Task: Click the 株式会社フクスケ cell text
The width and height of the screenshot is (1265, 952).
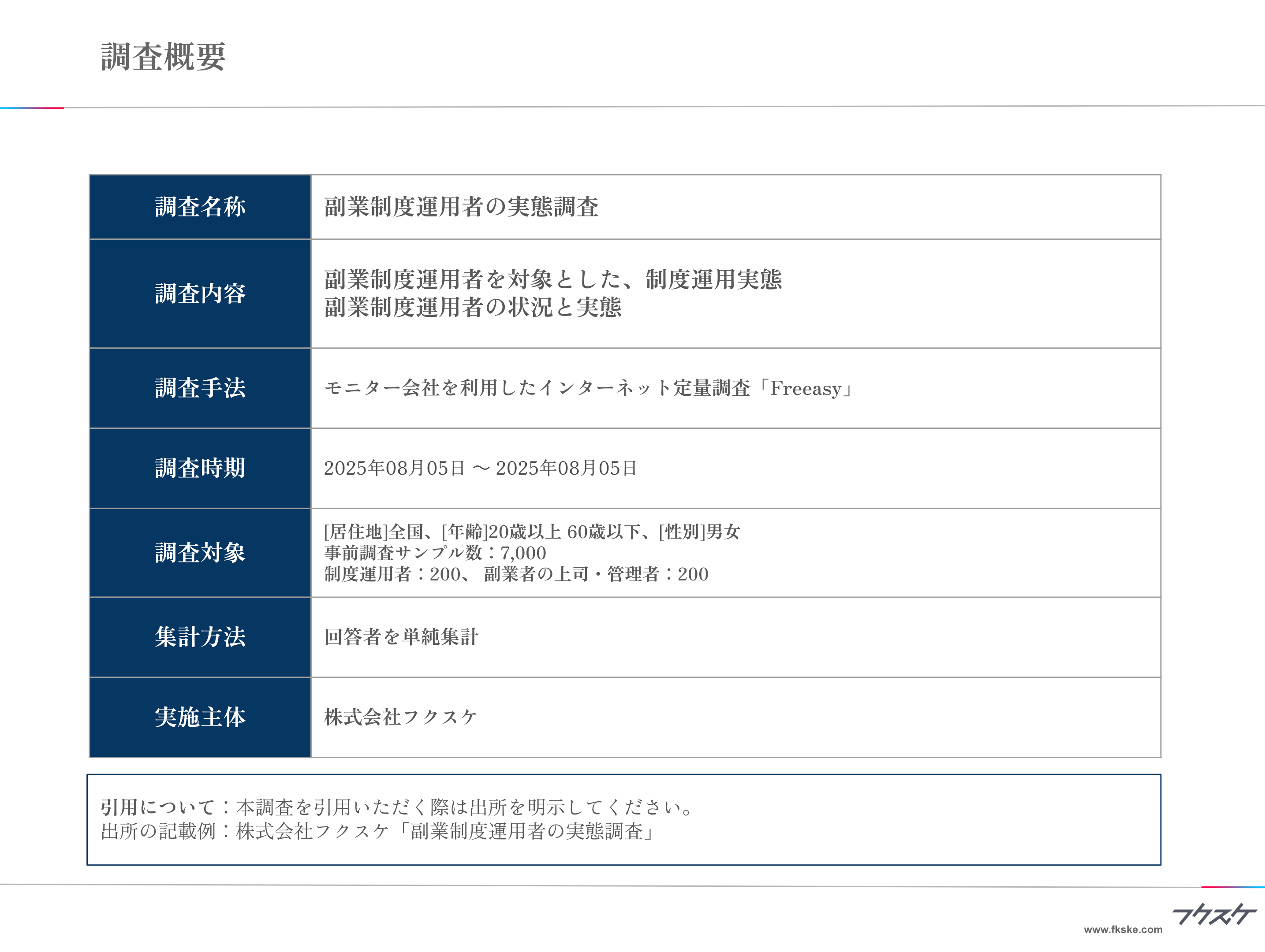Action: point(400,717)
